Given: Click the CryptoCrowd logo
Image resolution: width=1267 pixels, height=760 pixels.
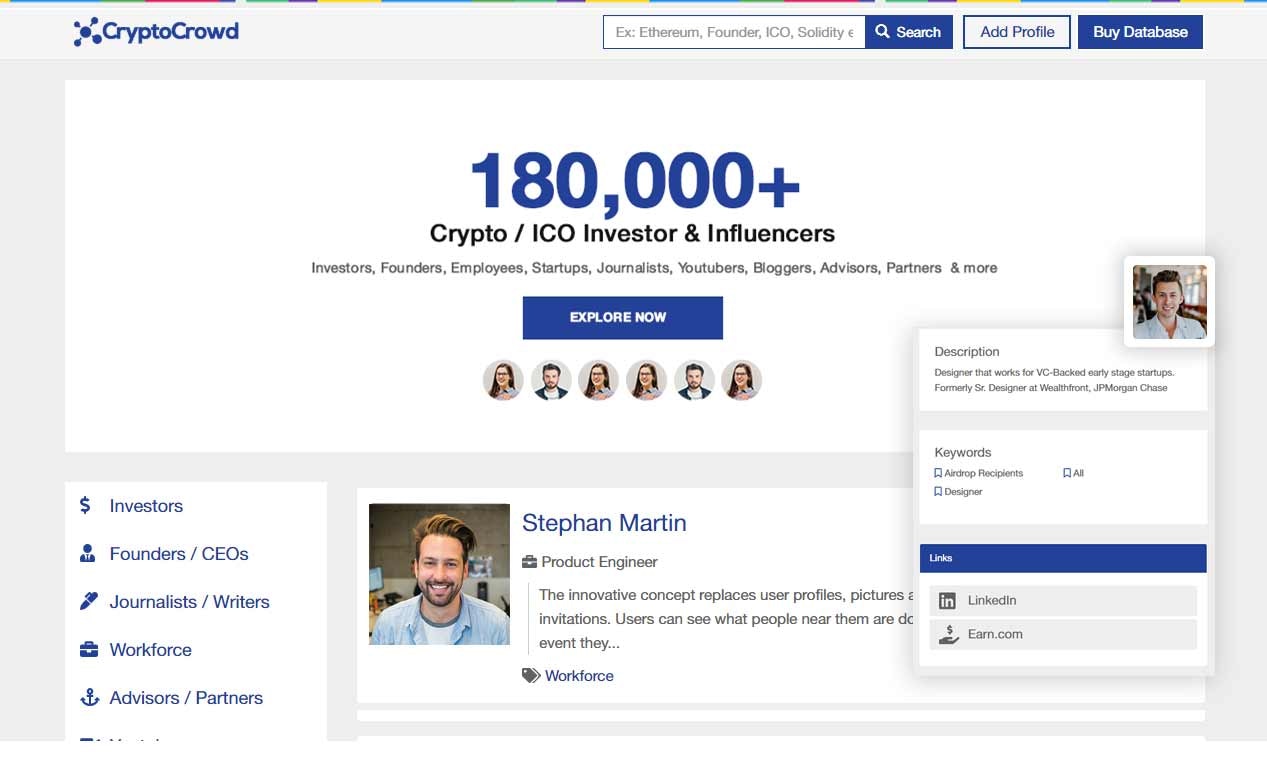Looking at the screenshot, I should coord(156,32).
